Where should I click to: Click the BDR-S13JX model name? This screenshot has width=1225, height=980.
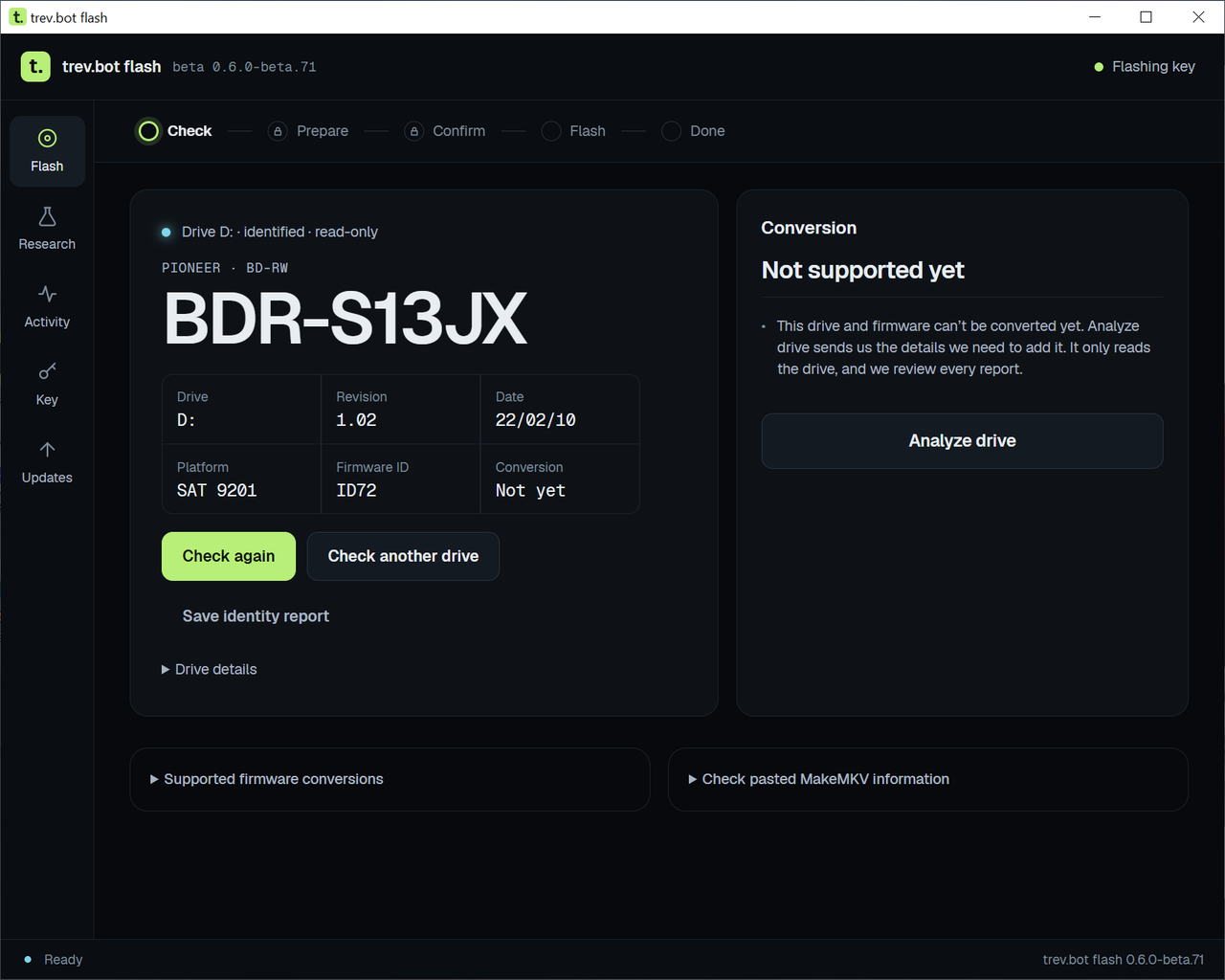click(x=345, y=319)
